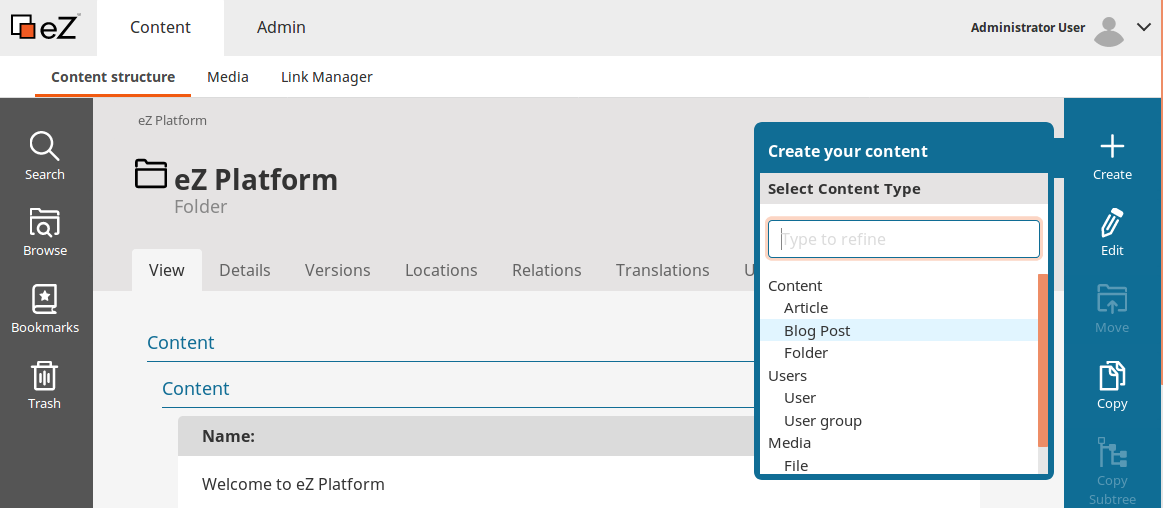This screenshot has width=1163, height=508.
Task: Switch to the Content main tab
Action: [160, 27]
